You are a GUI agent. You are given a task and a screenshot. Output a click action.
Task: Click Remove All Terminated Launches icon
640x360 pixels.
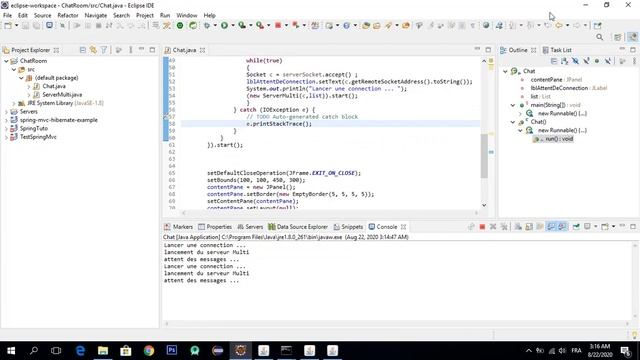point(504,227)
